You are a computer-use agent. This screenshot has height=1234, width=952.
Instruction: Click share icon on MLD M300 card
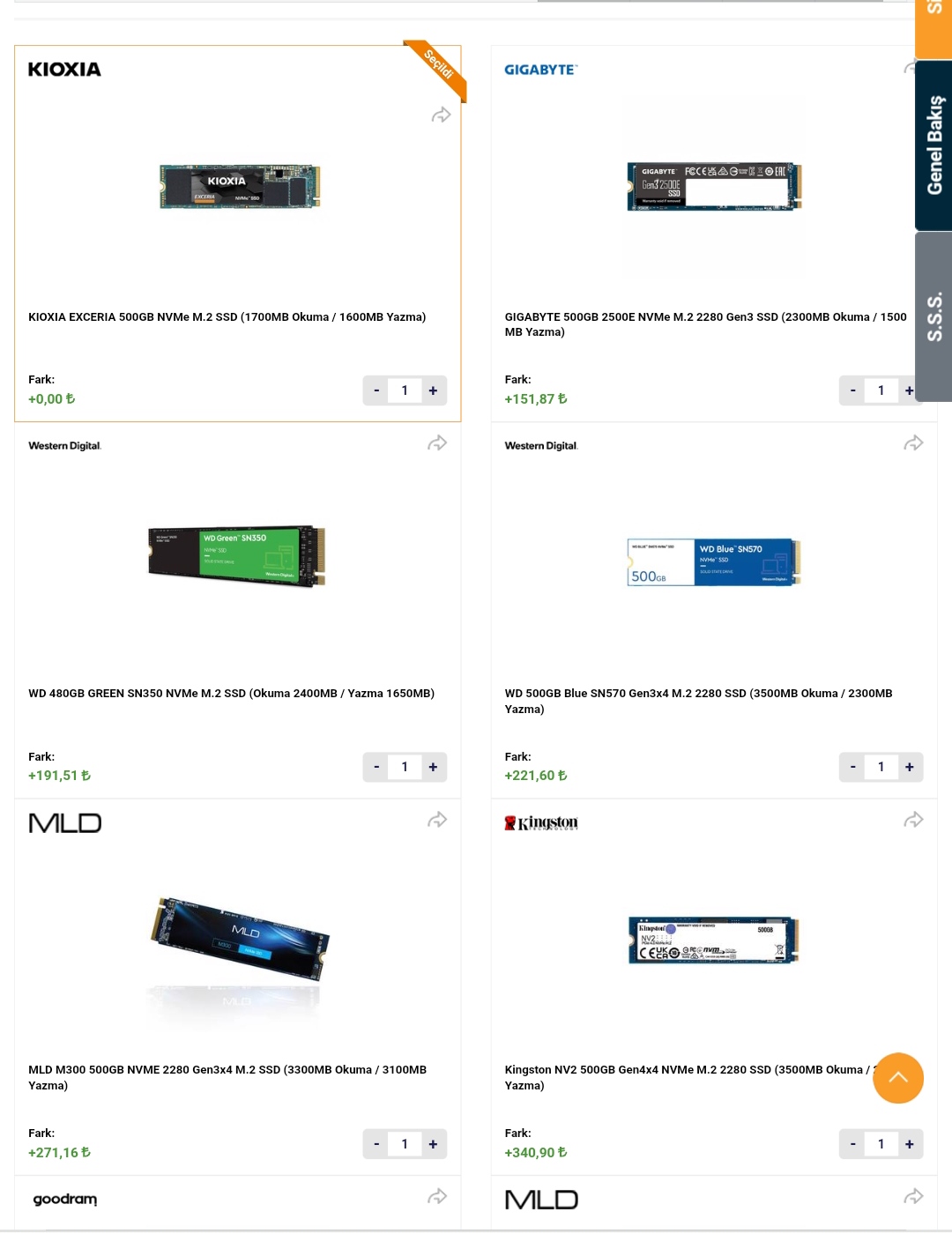437,820
